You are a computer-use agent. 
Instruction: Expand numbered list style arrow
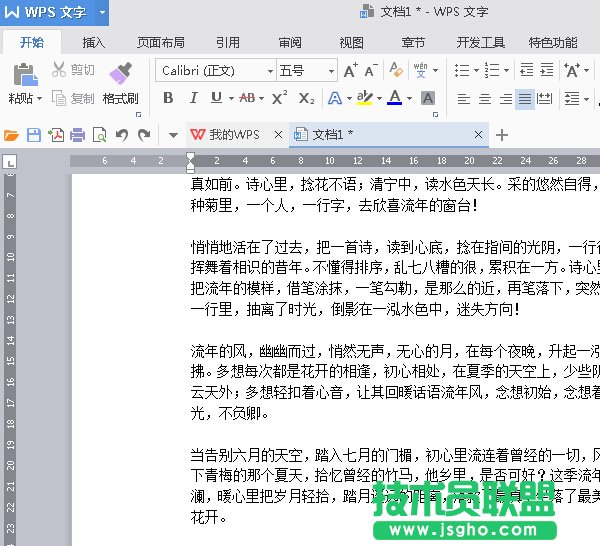pos(506,70)
